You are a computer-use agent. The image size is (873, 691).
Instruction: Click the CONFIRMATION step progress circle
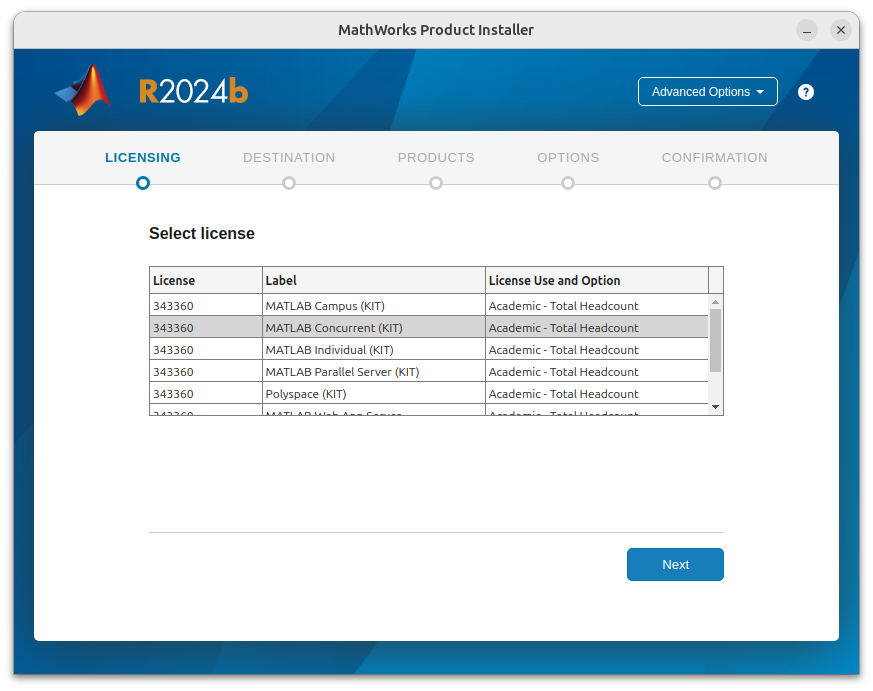click(715, 183)
